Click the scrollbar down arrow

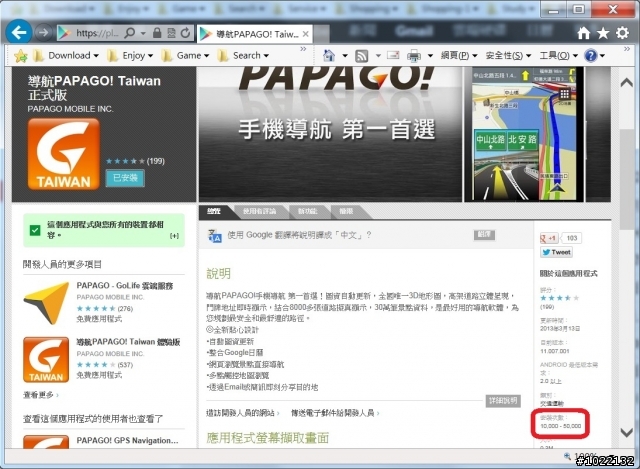coord(627,432)
